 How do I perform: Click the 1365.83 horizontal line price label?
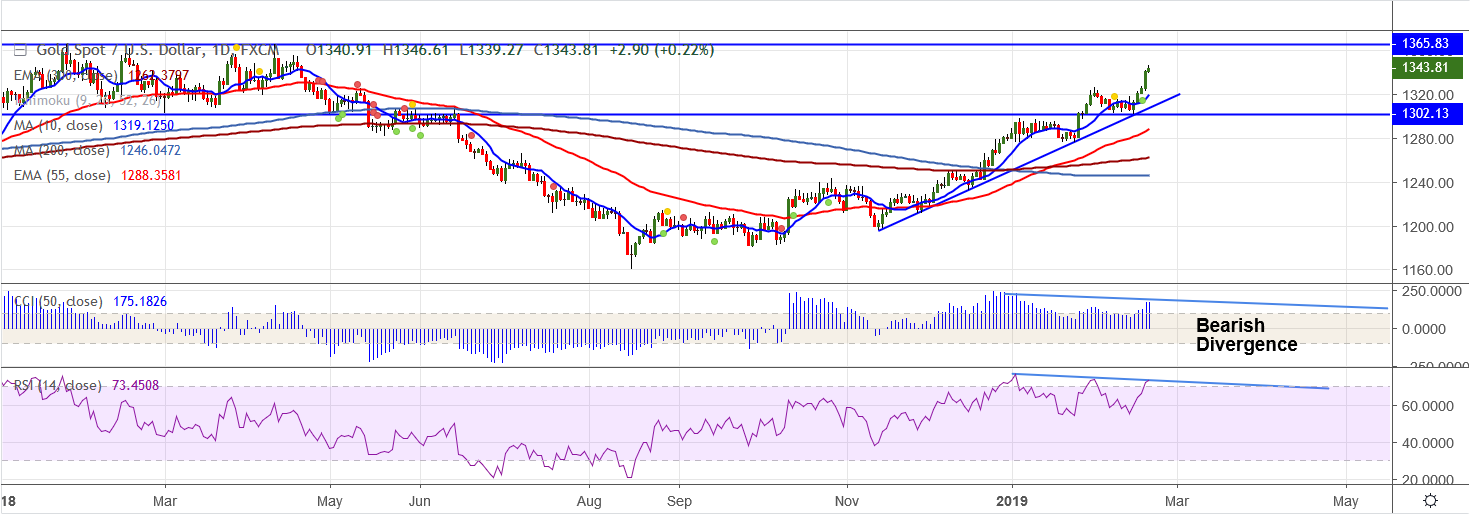tap(1426, 44)
